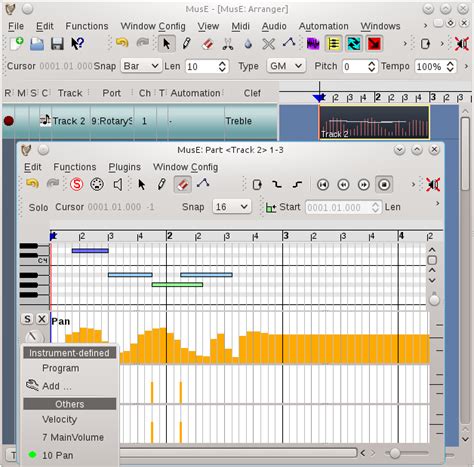Screen dimensions: 474x467
Task: Click the Pitch value input field
Action: 355,66
